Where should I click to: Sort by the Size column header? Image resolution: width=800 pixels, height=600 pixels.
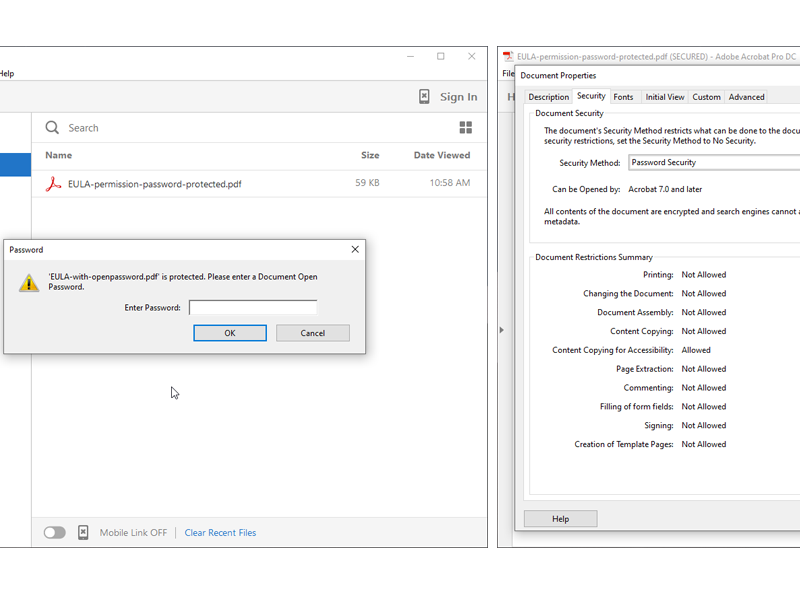[370, 155]
